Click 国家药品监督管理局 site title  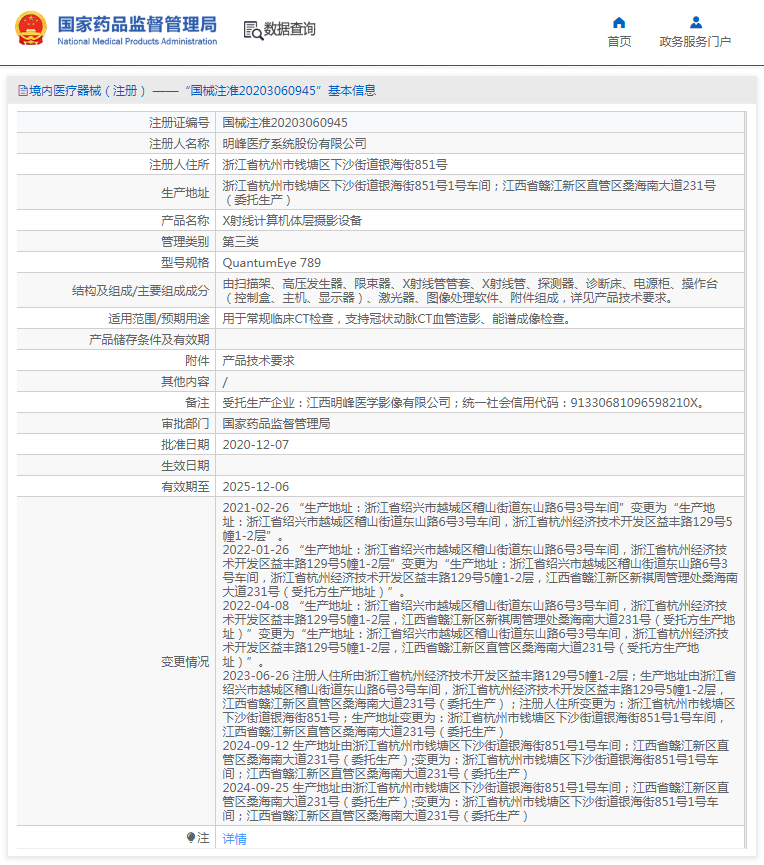[x=137, y=24]
